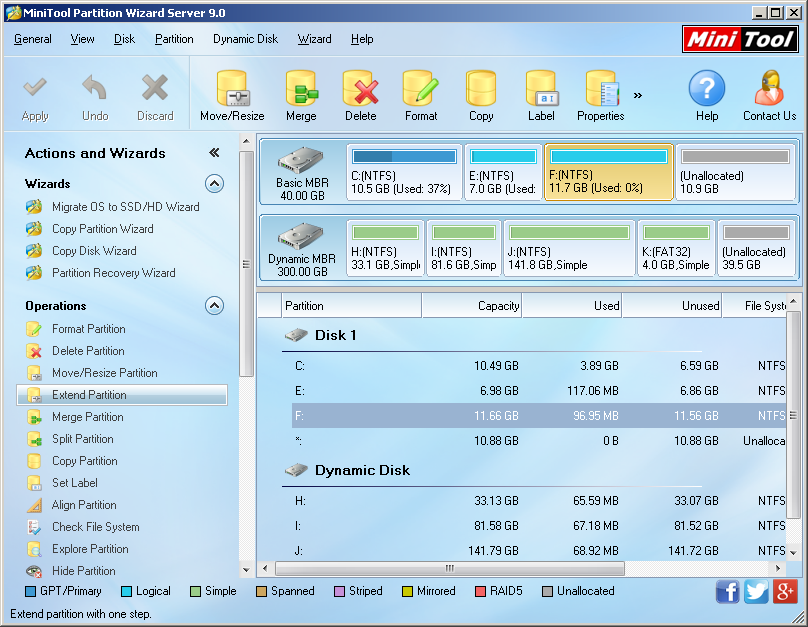Image resolution: width=808 pixels, height=627 pixels.
Task: Open the Help menu
Action: 362,39
